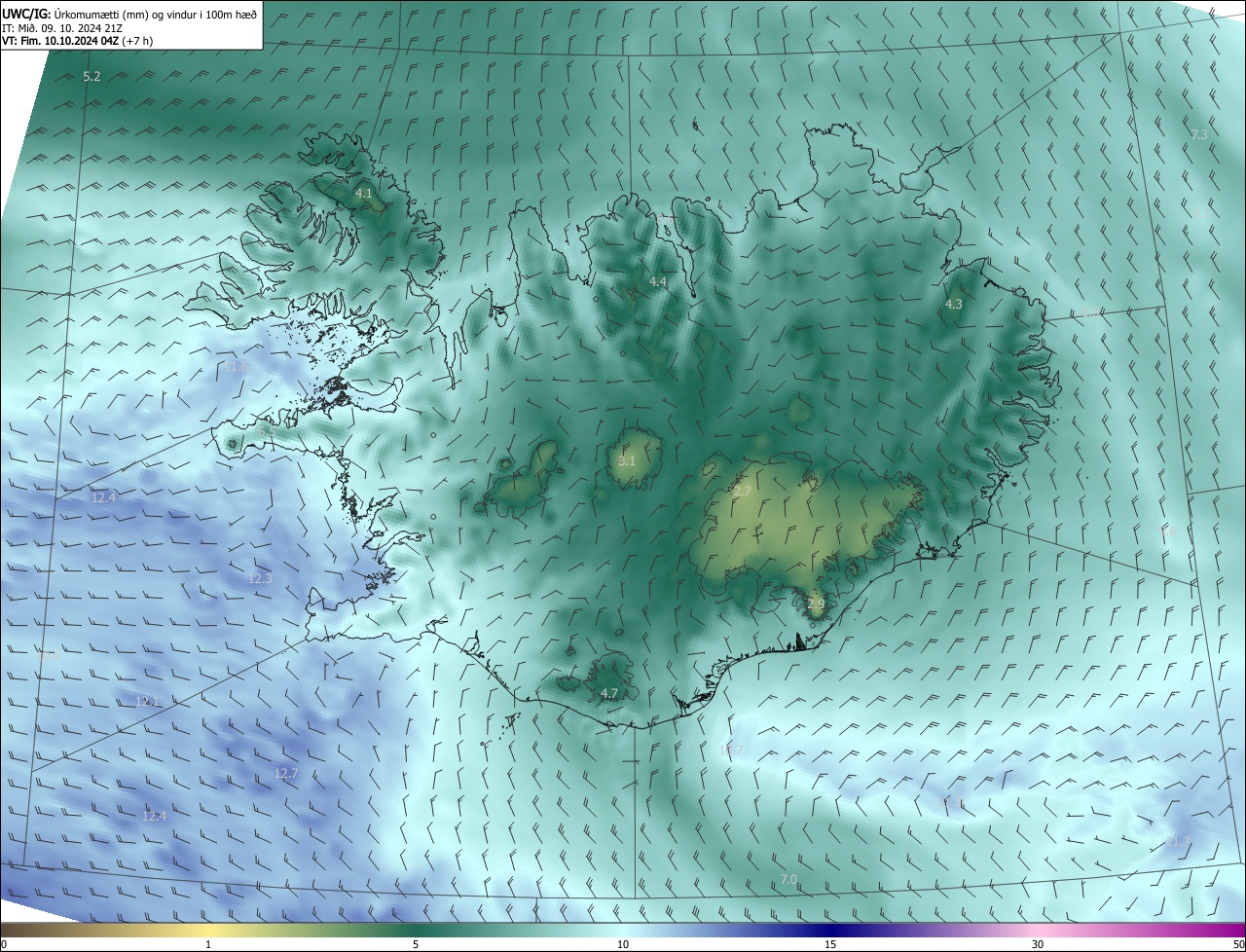
Task: Click the 4.1 value over the Westfjords
Action: [363, 194]
